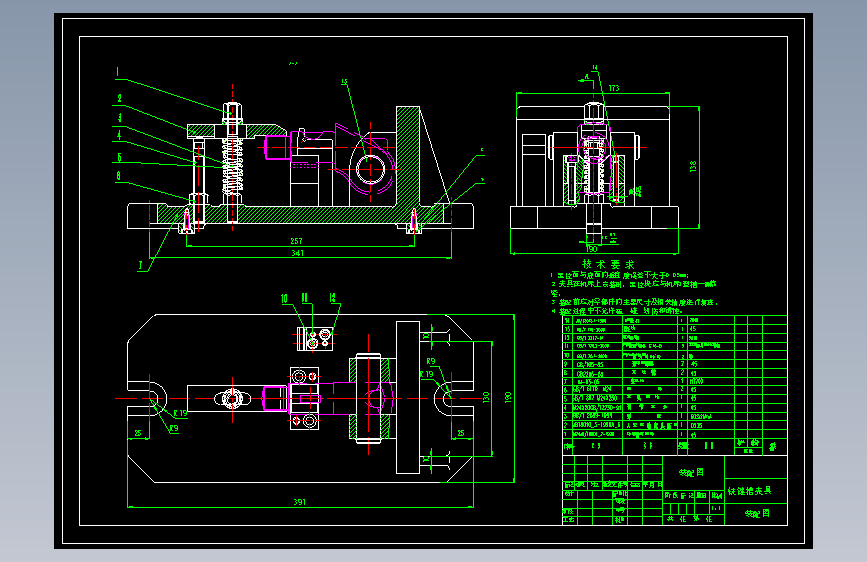Select technical requirement line 3 text
The width and height of the screenshot is (867, 562).
click(x=635, y=303)
